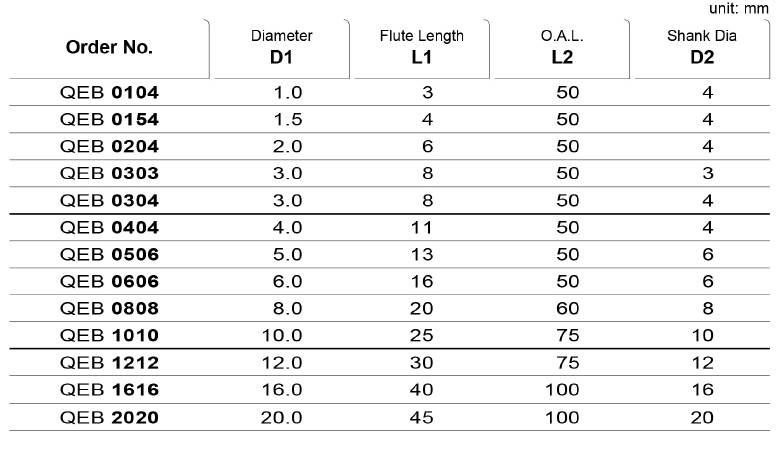Click the unit: mm label

(739, 8)
